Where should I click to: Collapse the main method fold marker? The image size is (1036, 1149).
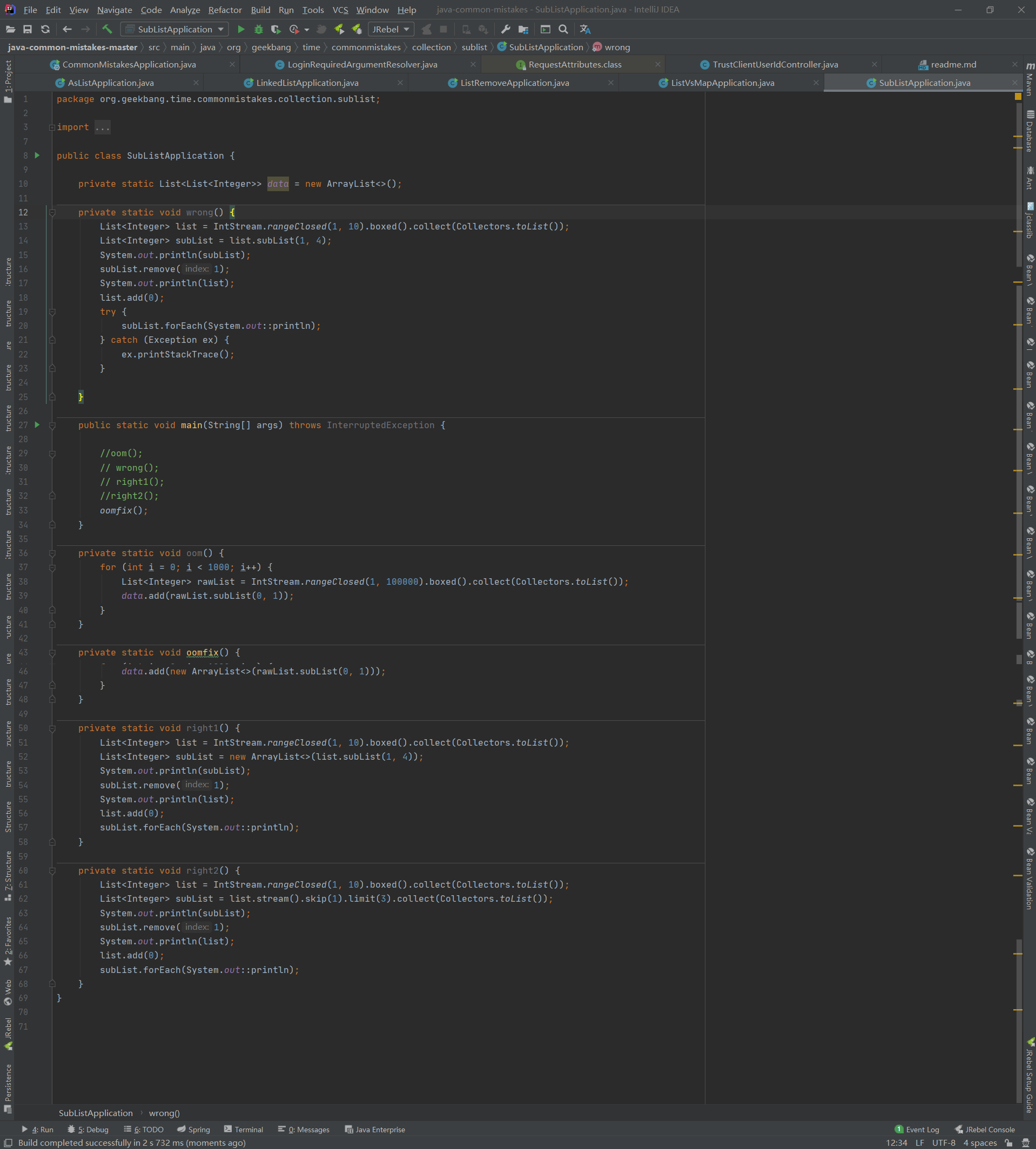(x=52, y=425)
